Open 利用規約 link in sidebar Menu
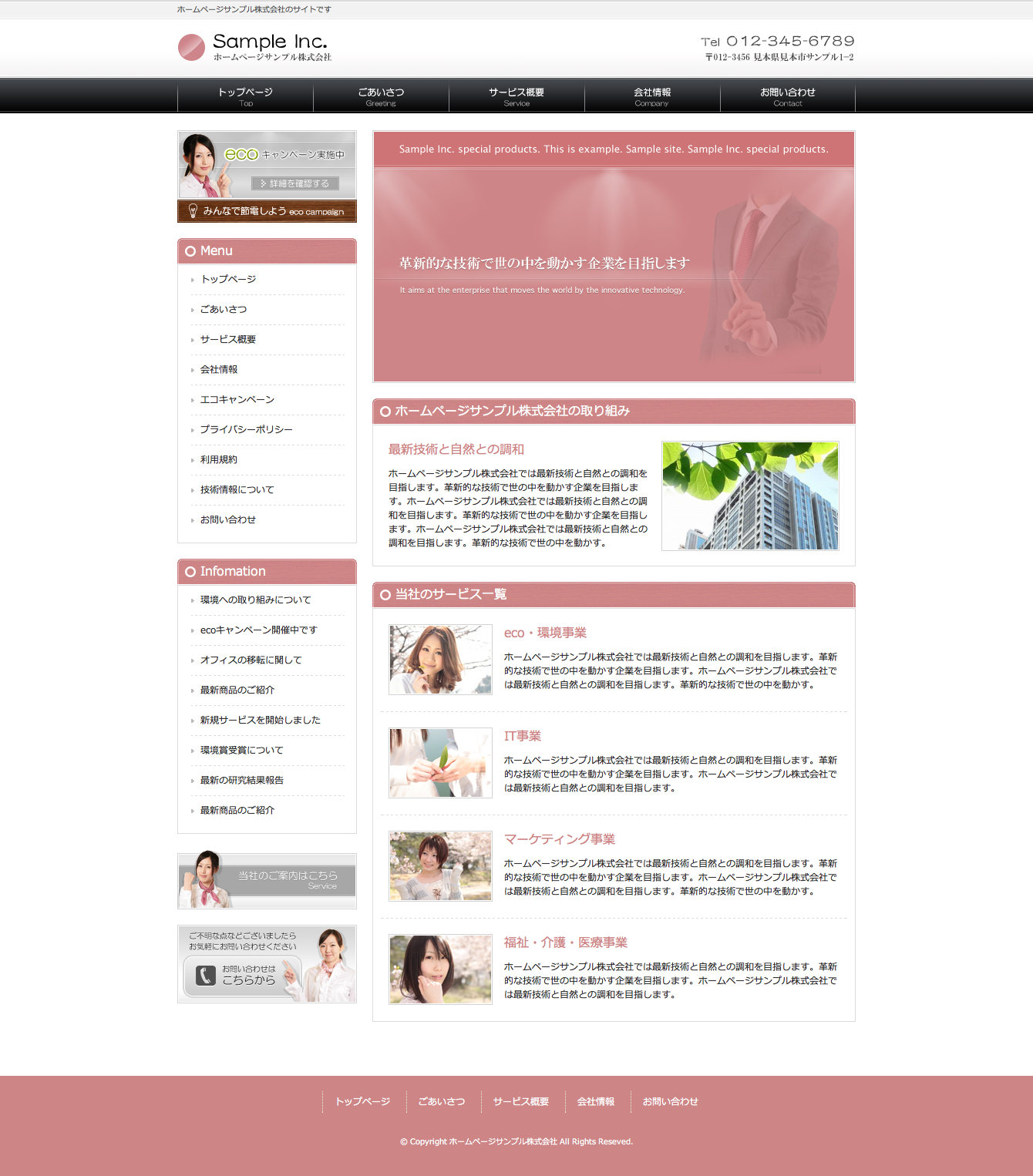Viewport: 1033px width, 1176px height. pos(219,459)
